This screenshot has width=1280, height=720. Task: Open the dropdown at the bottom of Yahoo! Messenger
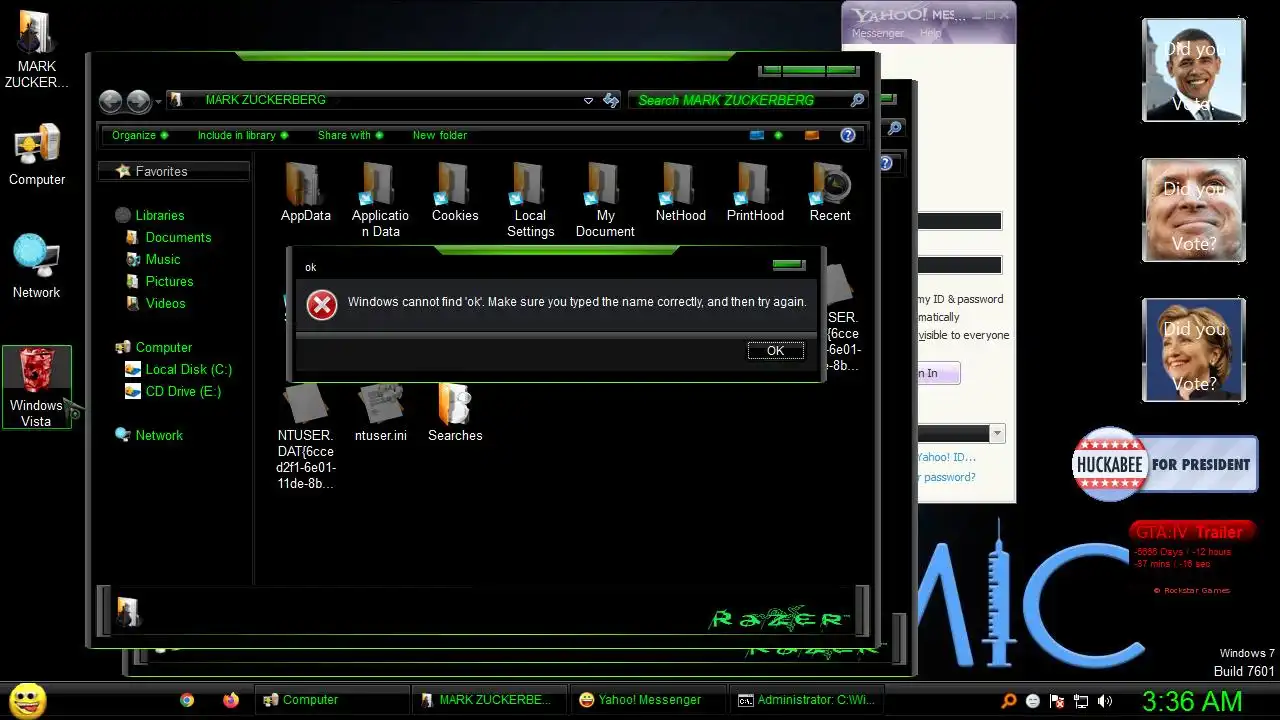(997, 433)
